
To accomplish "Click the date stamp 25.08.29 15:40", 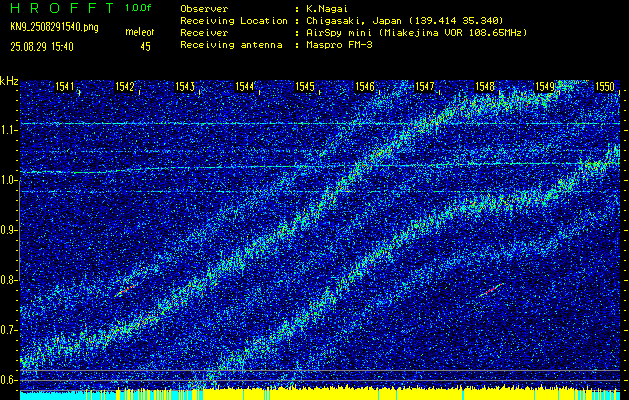I will 42,47.
